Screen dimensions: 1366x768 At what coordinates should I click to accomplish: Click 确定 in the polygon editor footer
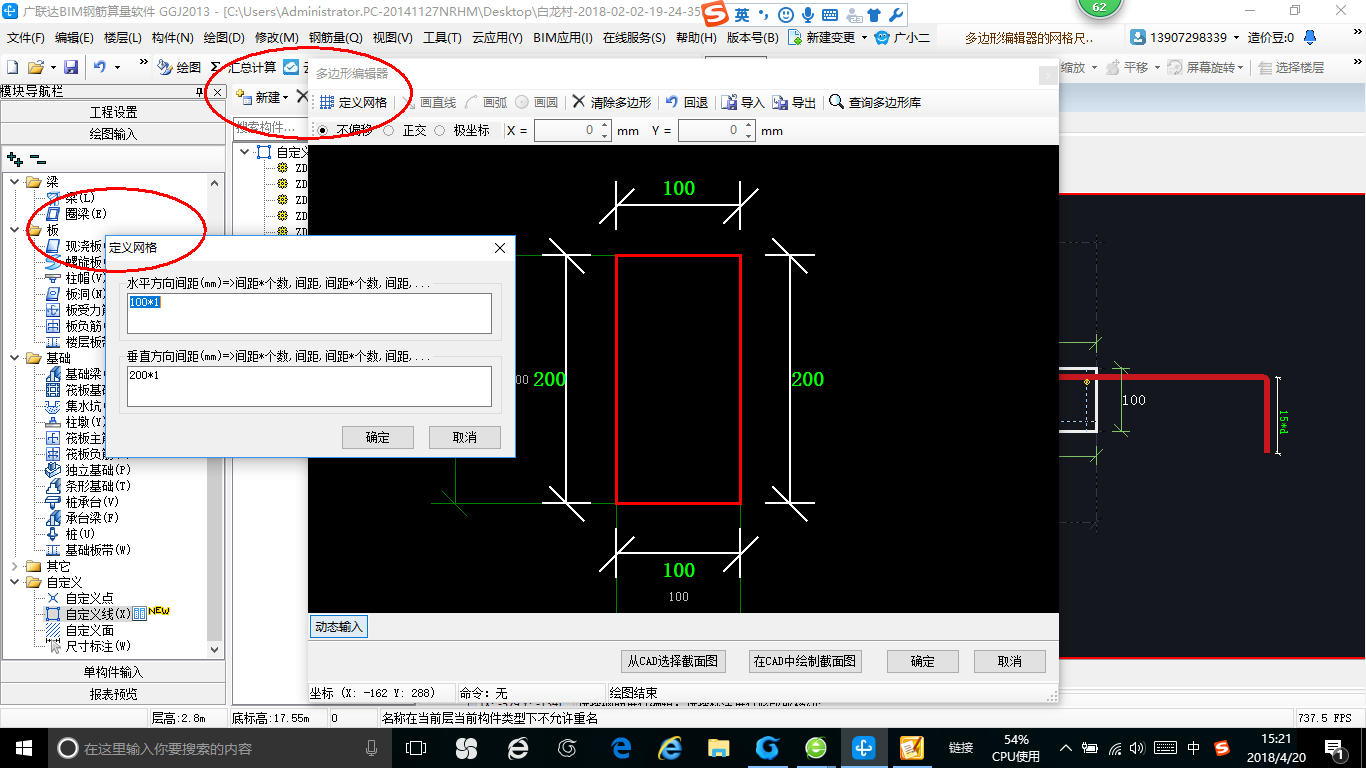click(922, 661)
